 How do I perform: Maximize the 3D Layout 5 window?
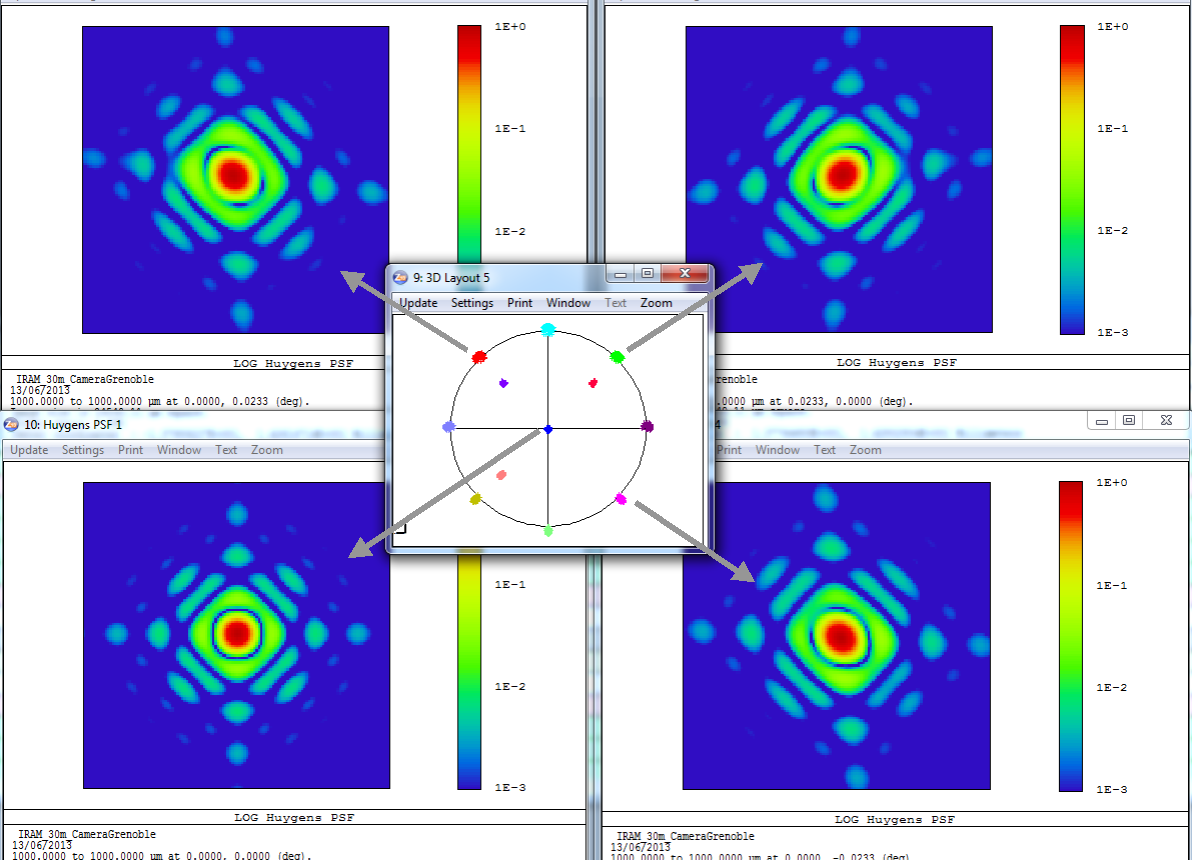click(648, 274)
